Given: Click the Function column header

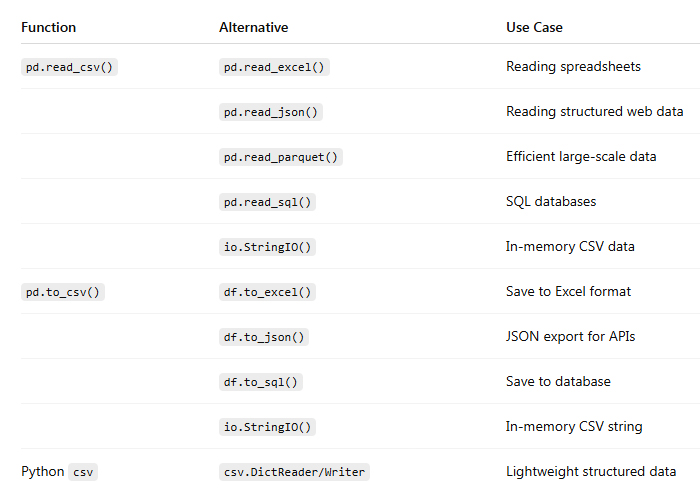Looking at the screenshot, I should 48,27.
